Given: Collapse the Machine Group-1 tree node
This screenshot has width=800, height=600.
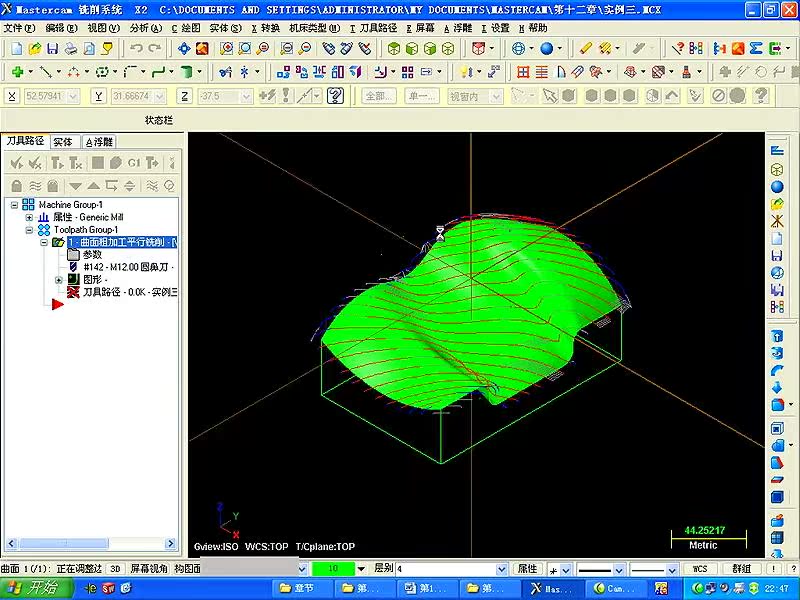Looking at the screenshot, I should click(x=14, y=205).
